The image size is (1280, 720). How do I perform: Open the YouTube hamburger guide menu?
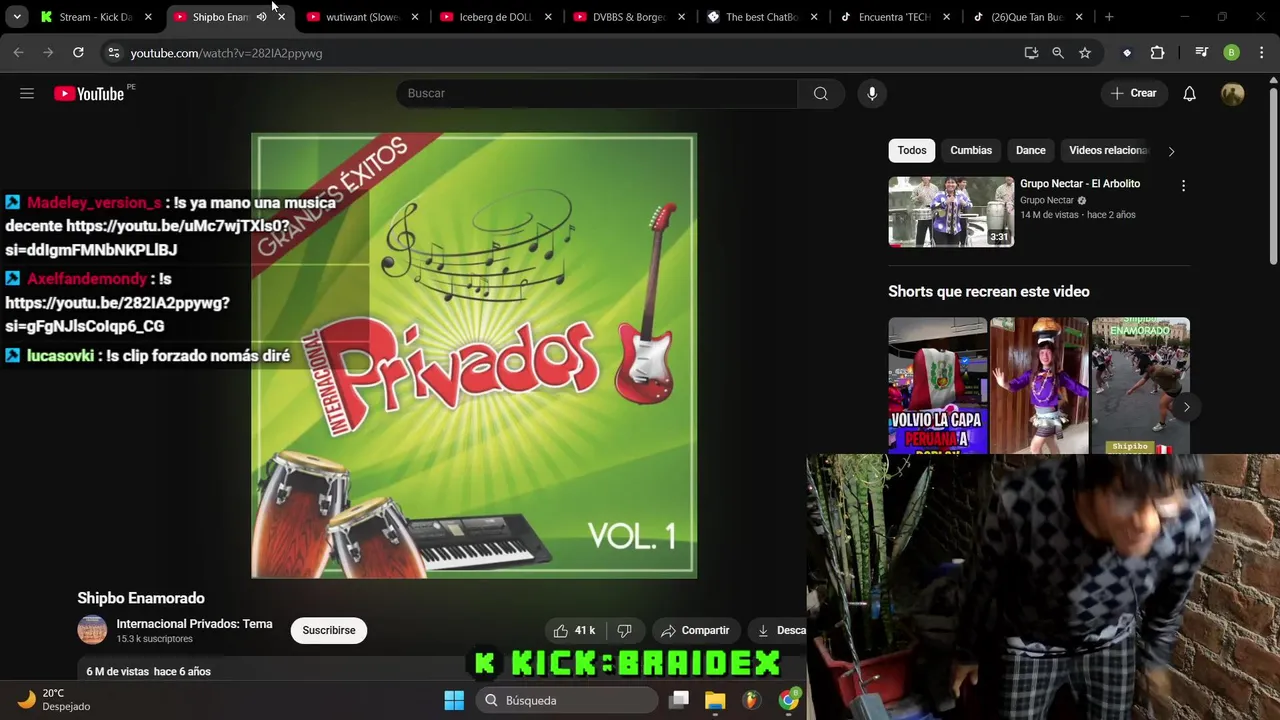pos(27,93)
